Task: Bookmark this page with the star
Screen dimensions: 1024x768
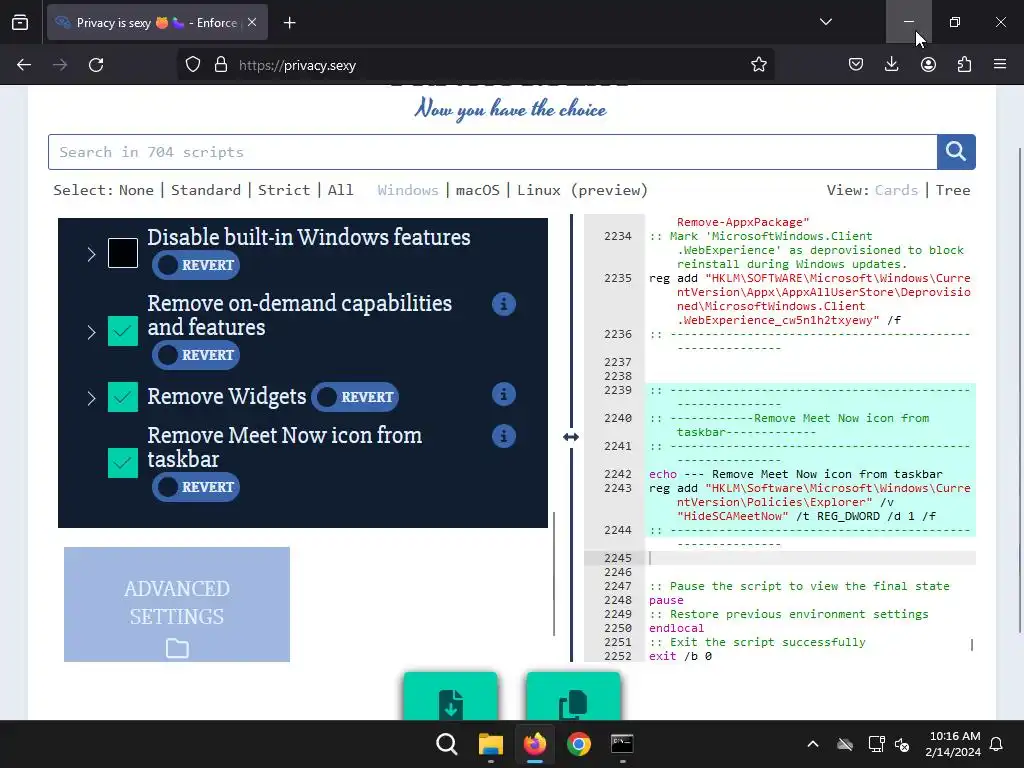Action: (758, 65)
